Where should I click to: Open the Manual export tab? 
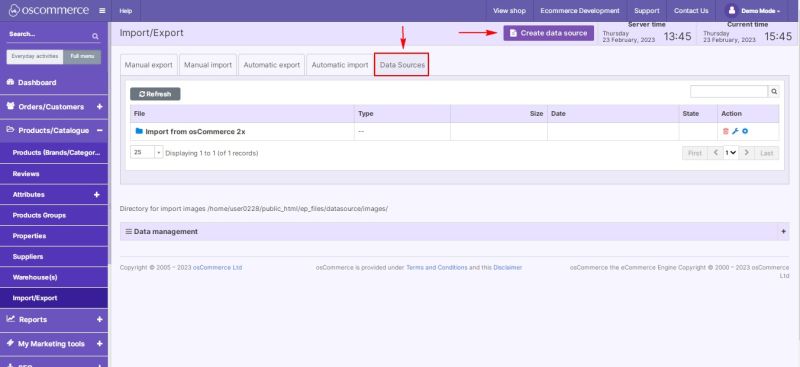(148, 65)
